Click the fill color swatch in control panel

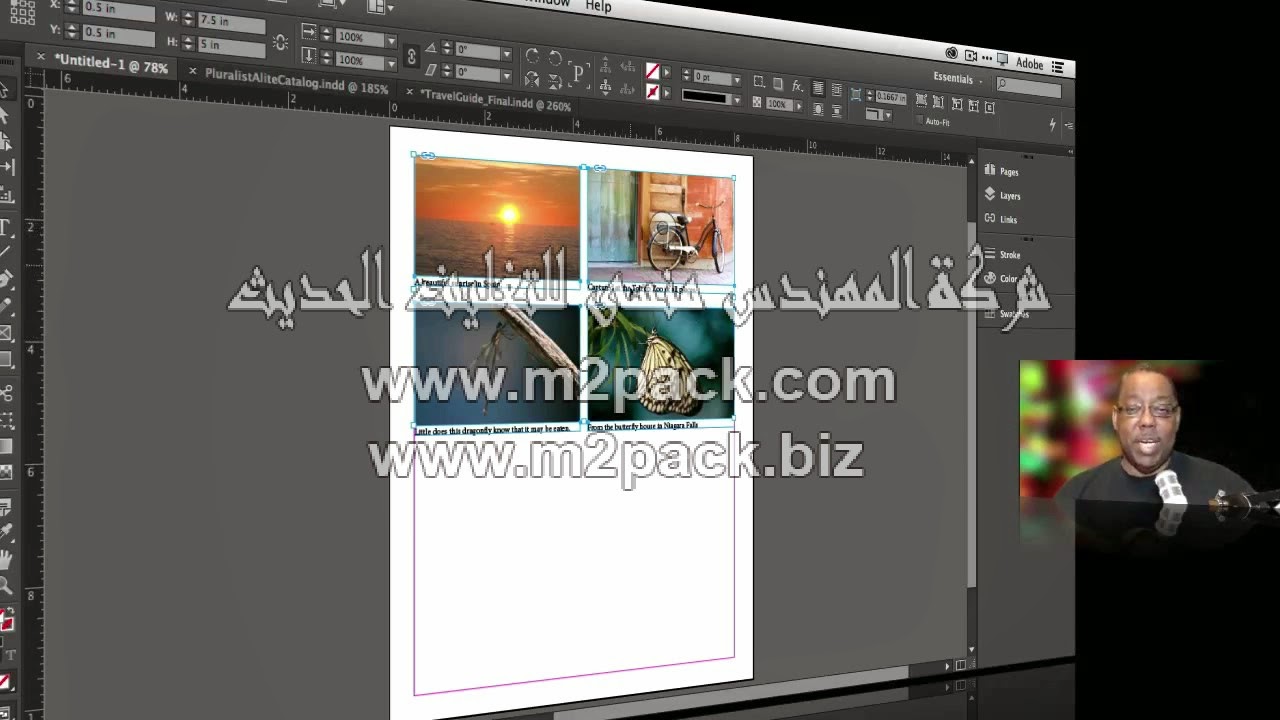[652, 71]
